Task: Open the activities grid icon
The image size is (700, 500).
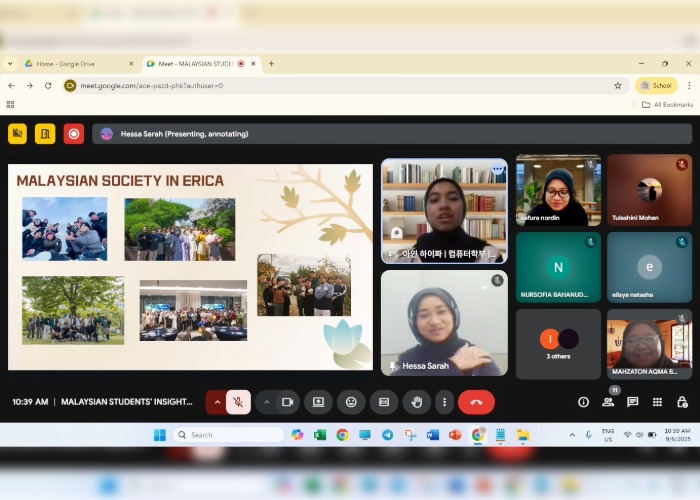Action: tap(657, 402)
